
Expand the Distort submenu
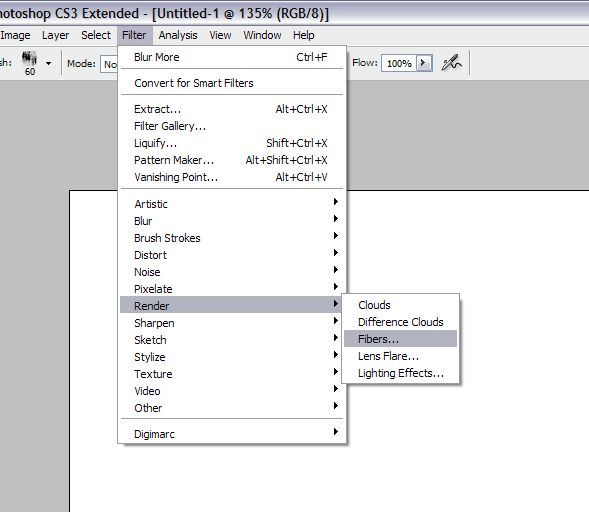(x=231, y=255)
